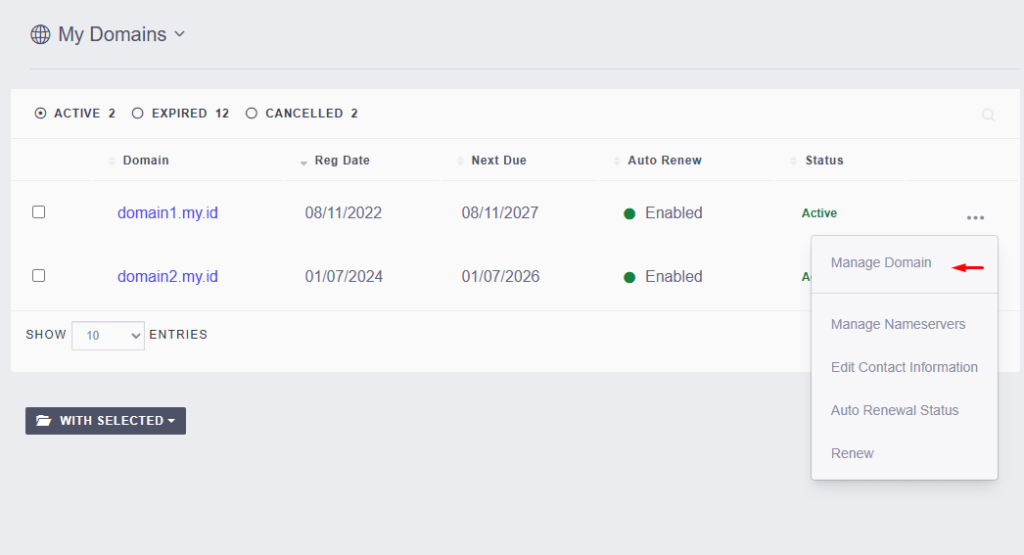Open the three-dots menu for domain1.my.id

[975, 217]
